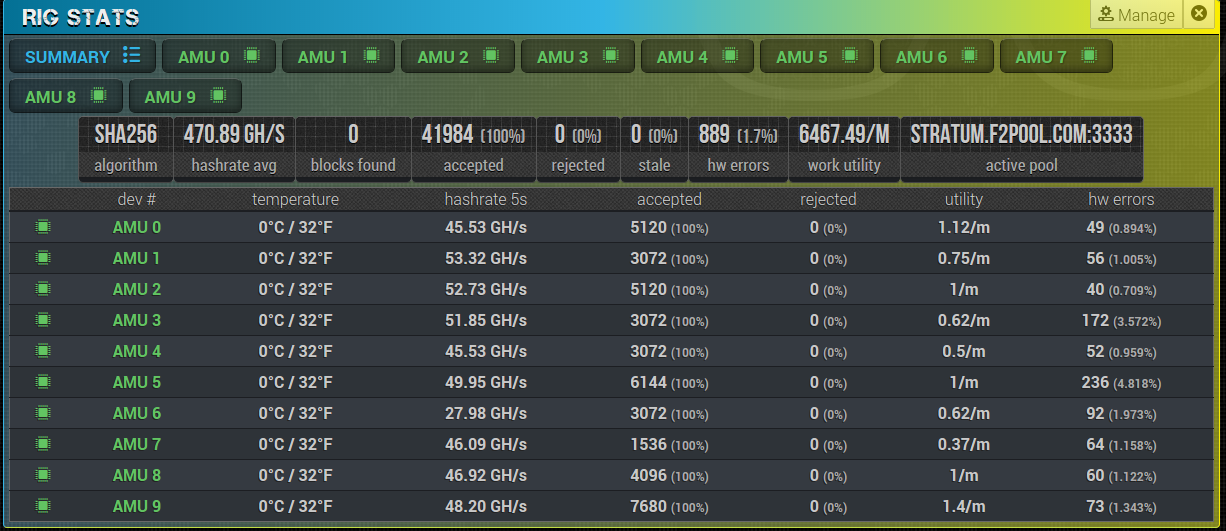Screen dimensions: 1226x531
Task: Switch to the AMU 8 tab
Action: pyautogui.click(x=66, y=97)
